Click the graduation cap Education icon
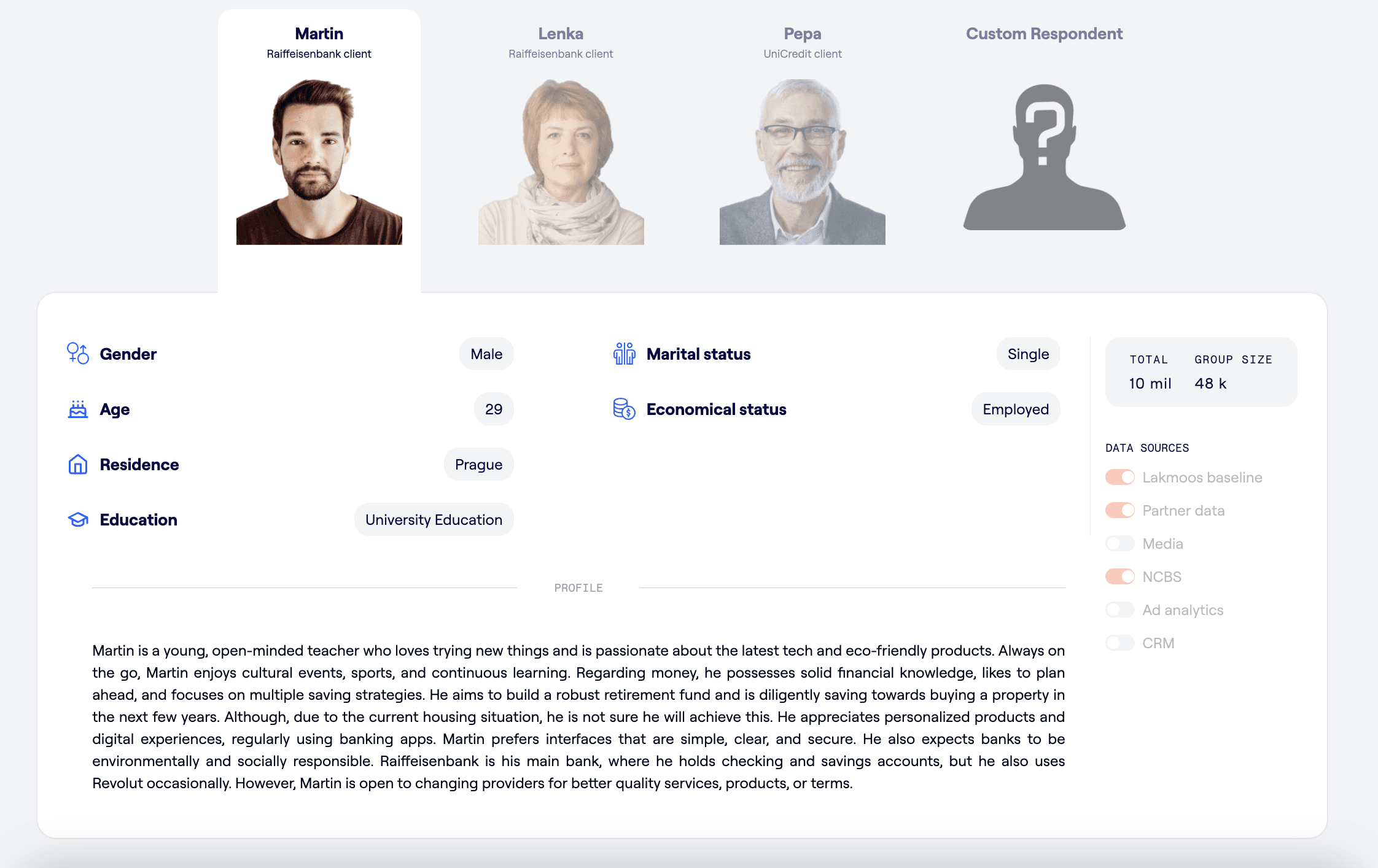Viewport: 1378px width, 868px height. click(78, 520)
